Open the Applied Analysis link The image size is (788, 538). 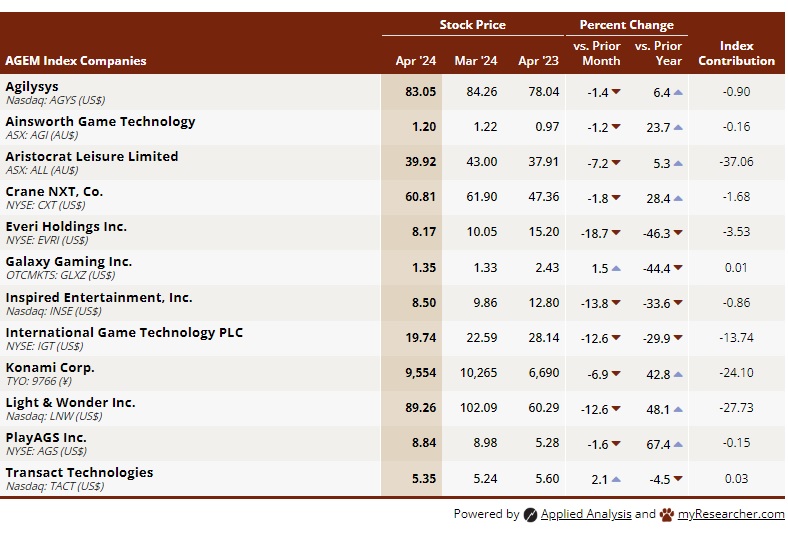(x=586, y=514)
